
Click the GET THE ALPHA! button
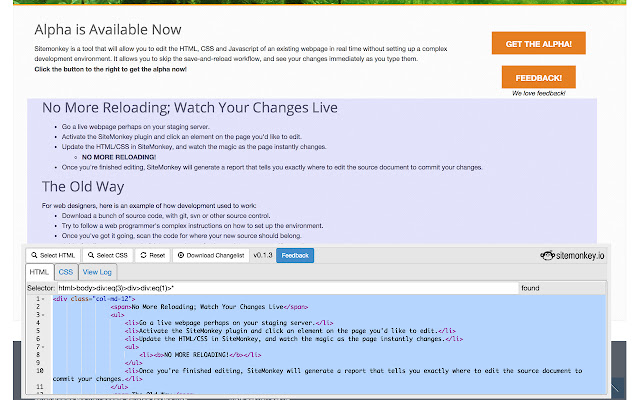tap(538, 43)
